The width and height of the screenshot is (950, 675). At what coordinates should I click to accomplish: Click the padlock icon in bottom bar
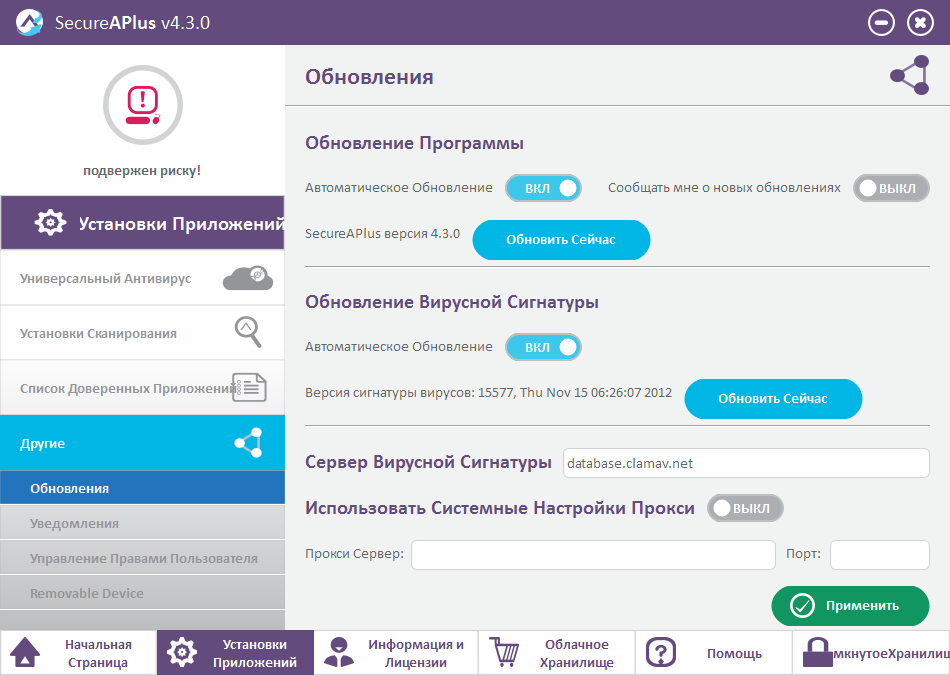(x=817, y=653)
